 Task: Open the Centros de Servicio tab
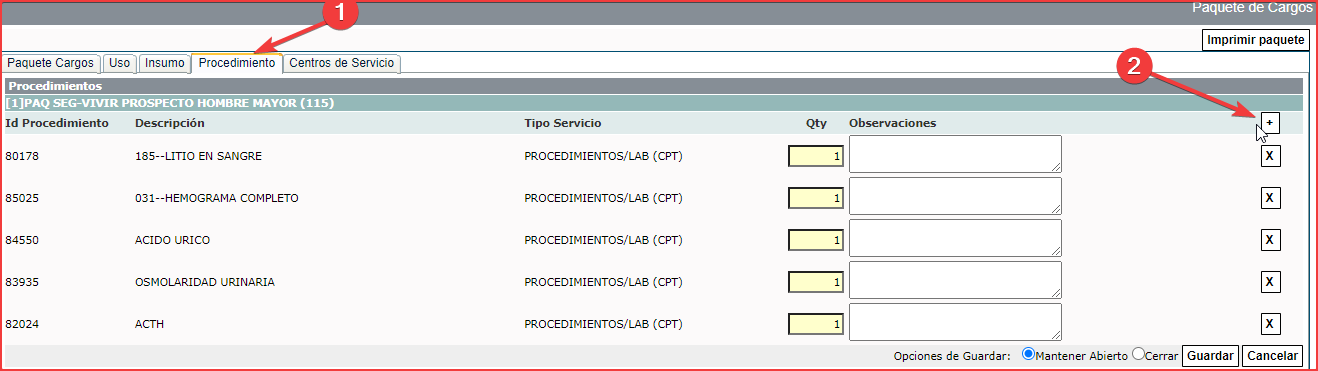(x=343, y=63)
